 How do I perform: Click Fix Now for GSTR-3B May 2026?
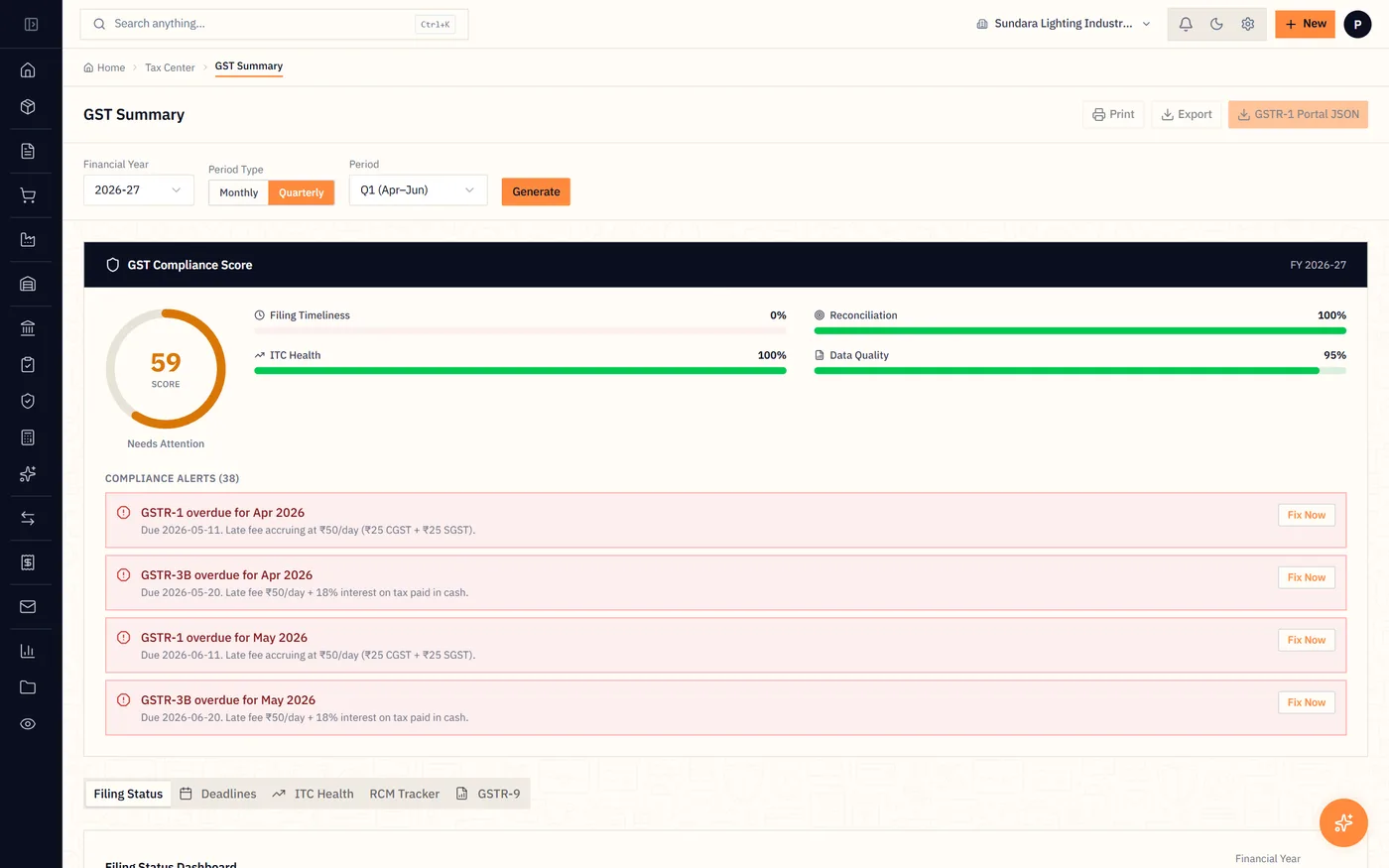[1307, 702]
